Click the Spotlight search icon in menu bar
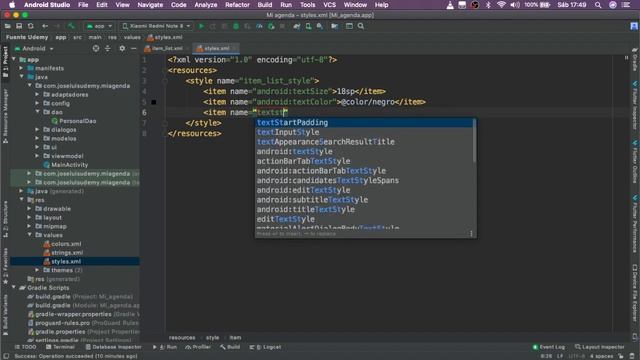 click(598, 5)
